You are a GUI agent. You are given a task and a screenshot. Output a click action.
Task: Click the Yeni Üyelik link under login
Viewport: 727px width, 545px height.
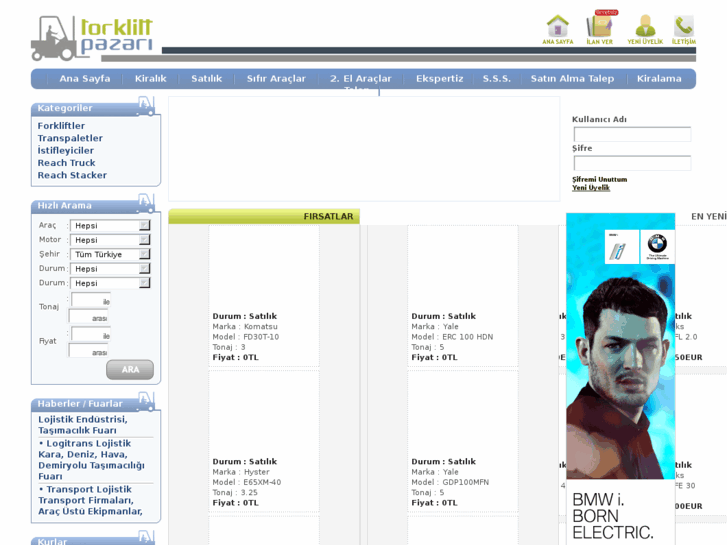pyautogui.click(x=591, y=187)
